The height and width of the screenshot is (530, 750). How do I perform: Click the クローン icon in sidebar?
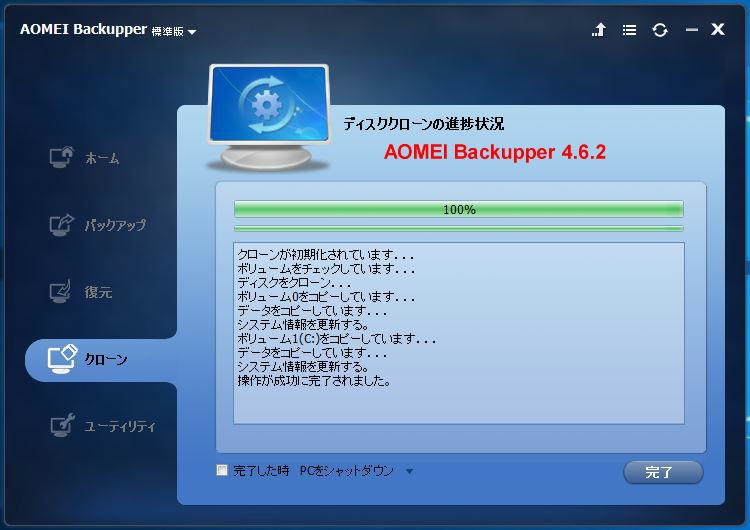click(62, 359)
